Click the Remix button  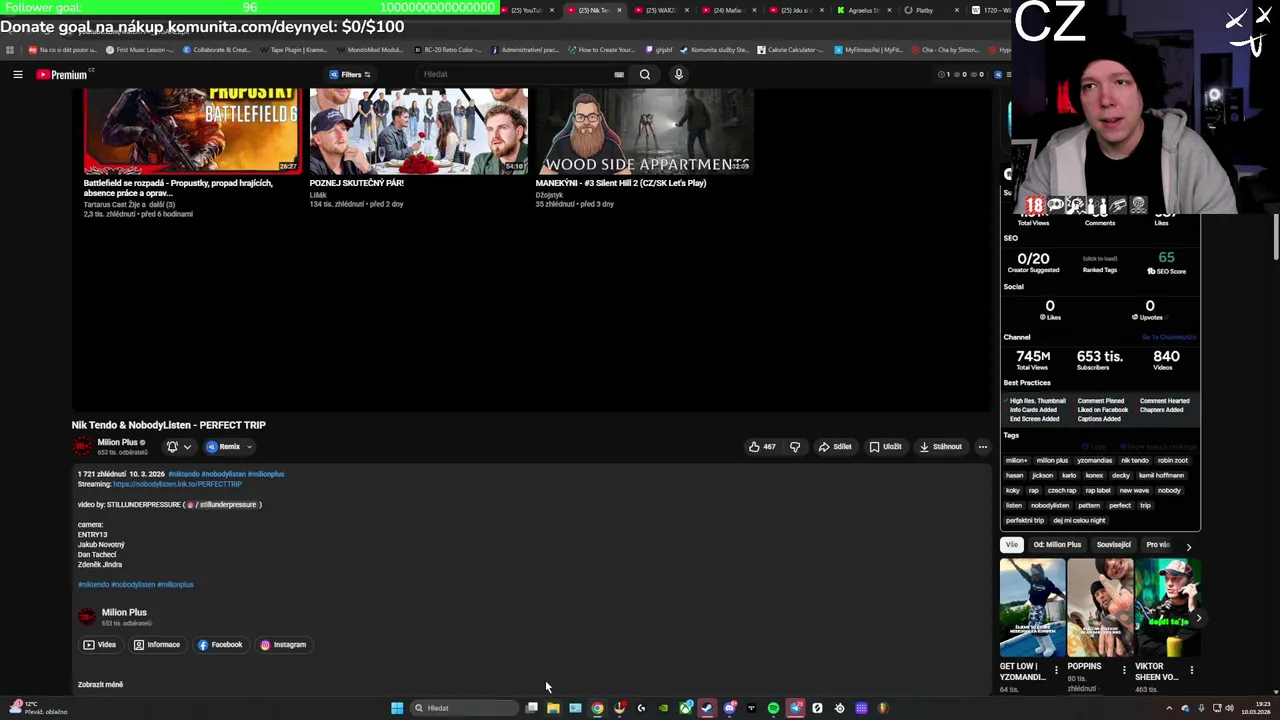(223, 447)
